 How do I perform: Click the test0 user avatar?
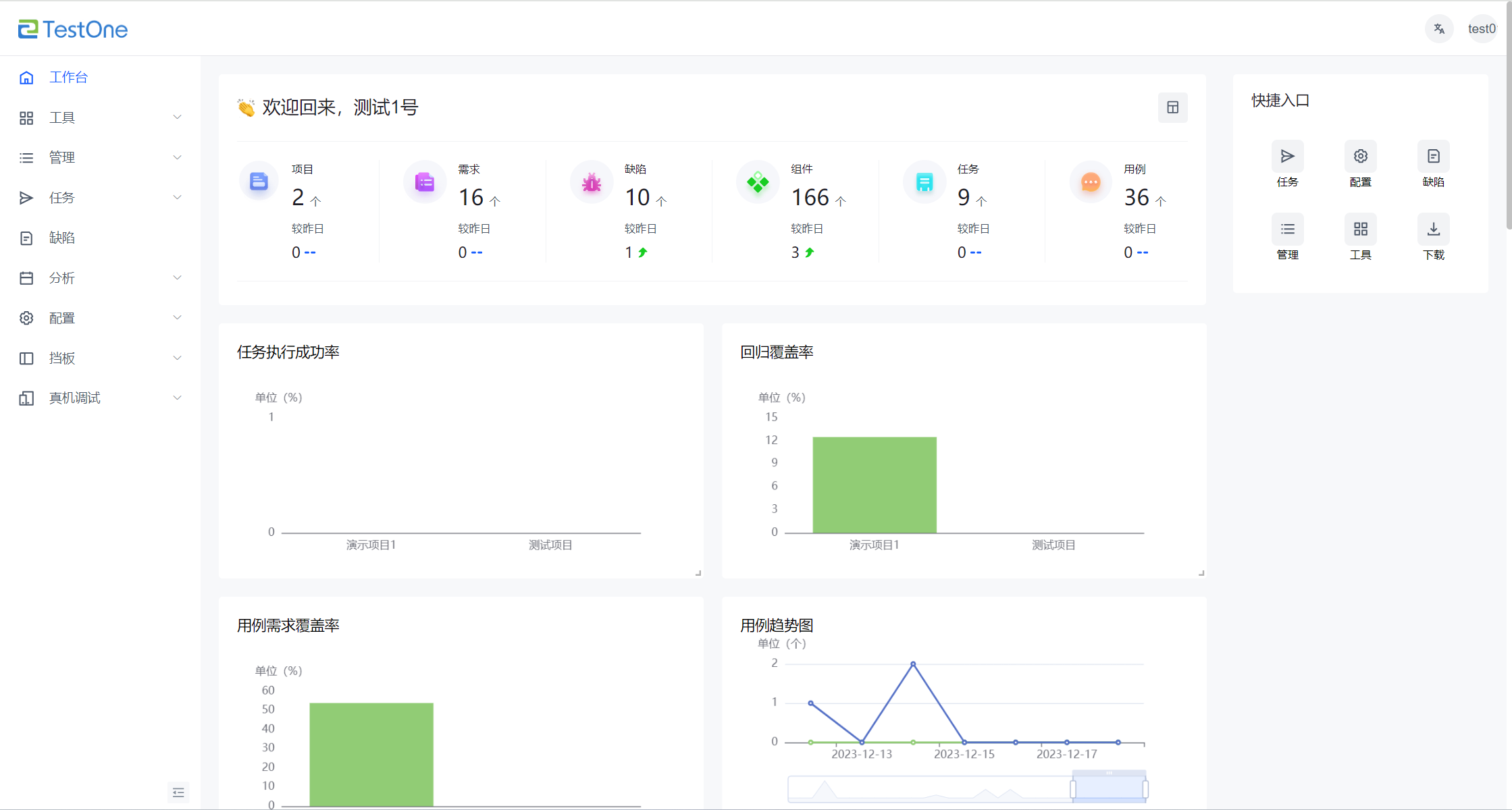pos(1482,29)
